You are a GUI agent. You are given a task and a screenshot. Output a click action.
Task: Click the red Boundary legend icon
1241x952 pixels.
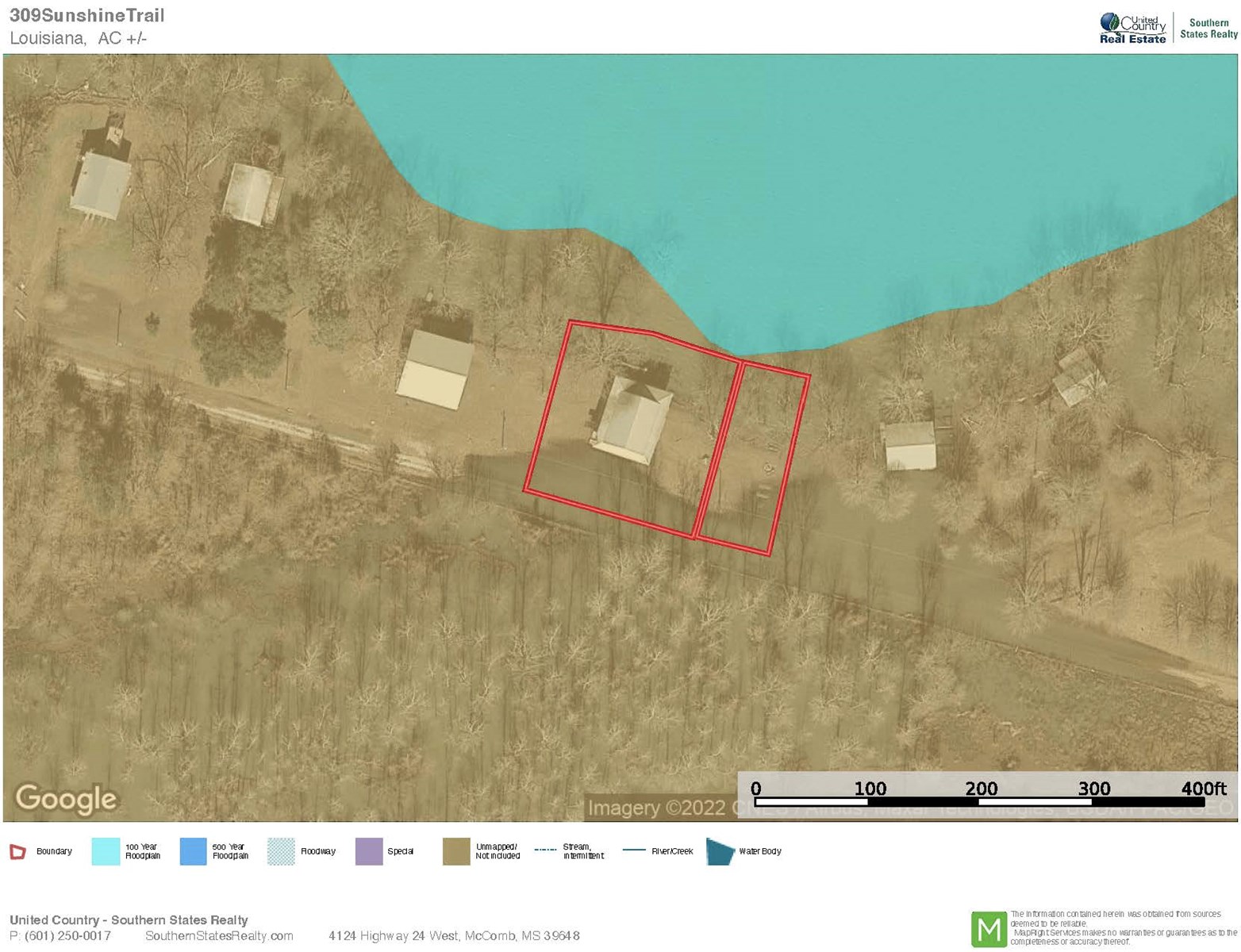(x=17, y=852)
